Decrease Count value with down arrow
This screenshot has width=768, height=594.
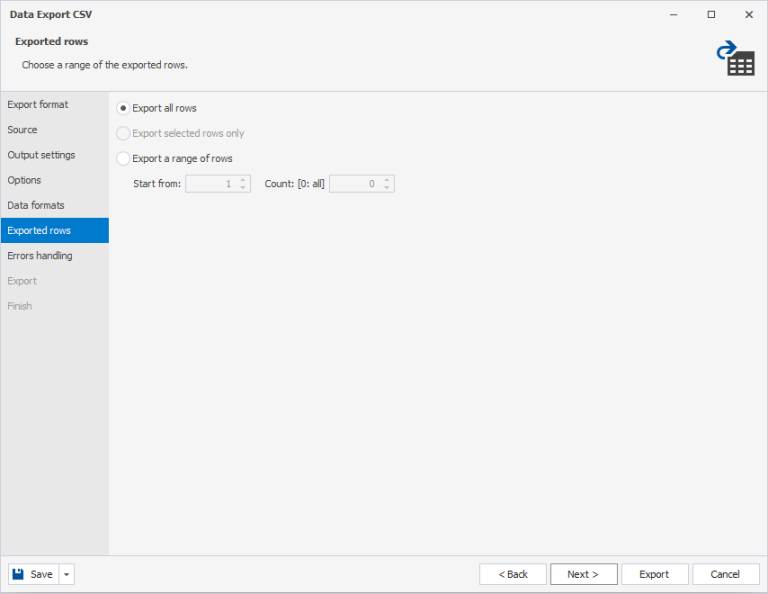point(387,188)
